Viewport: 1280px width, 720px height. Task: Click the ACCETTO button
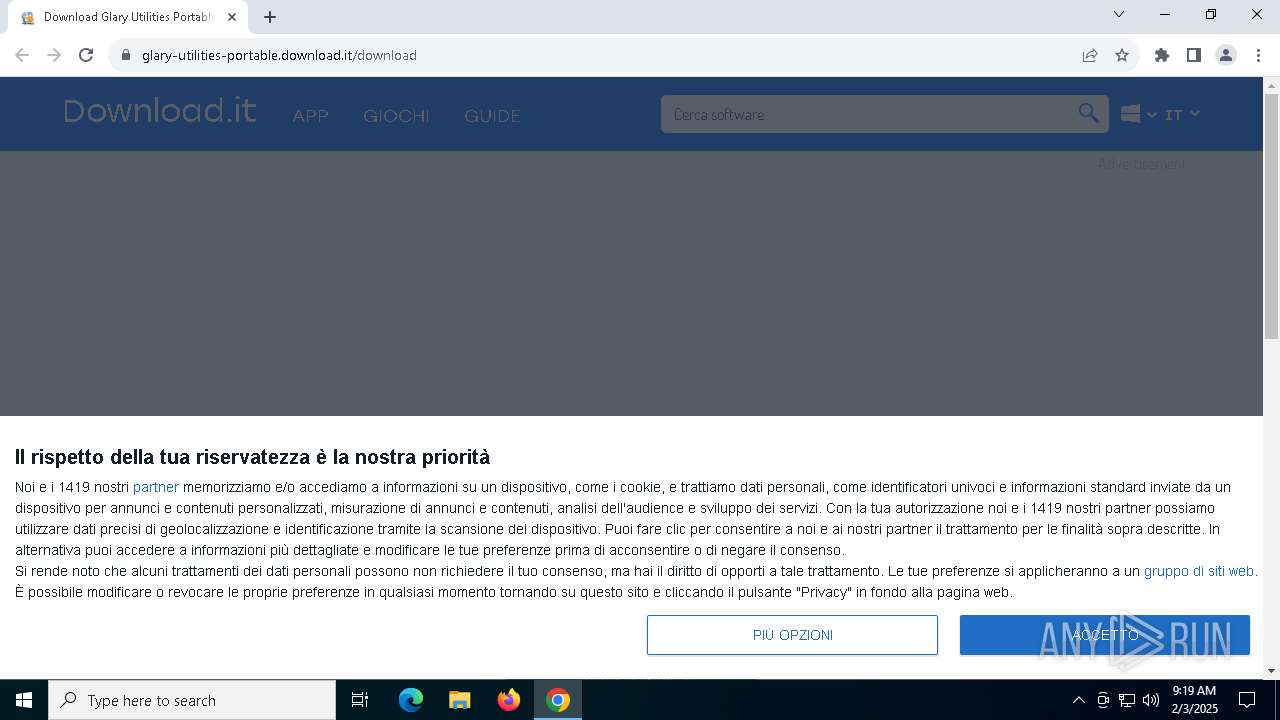(1105, 635)
